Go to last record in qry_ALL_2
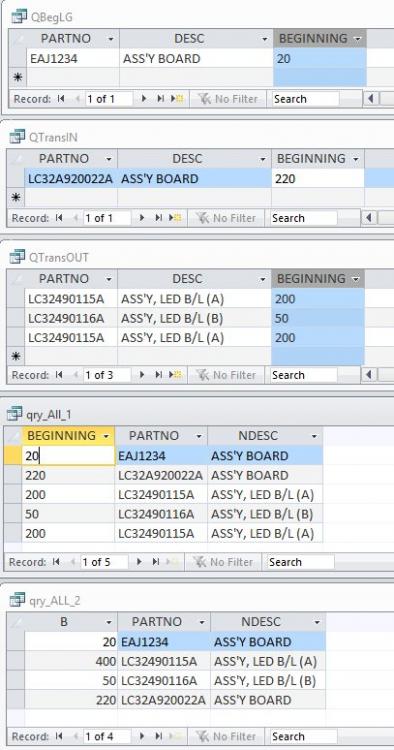The width and height of the screenshot is (394, 750). 159,737
